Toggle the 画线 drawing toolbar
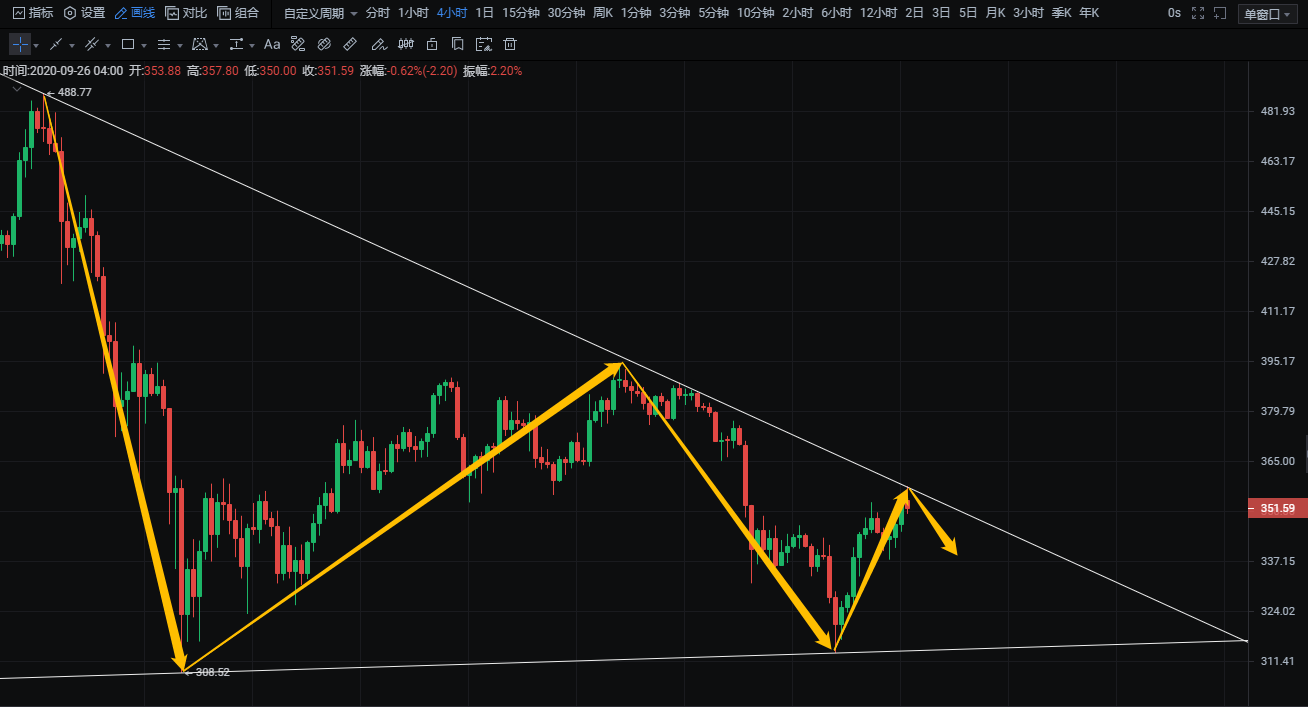This screenshot has width=1308, height=707. tap(134, 13)
